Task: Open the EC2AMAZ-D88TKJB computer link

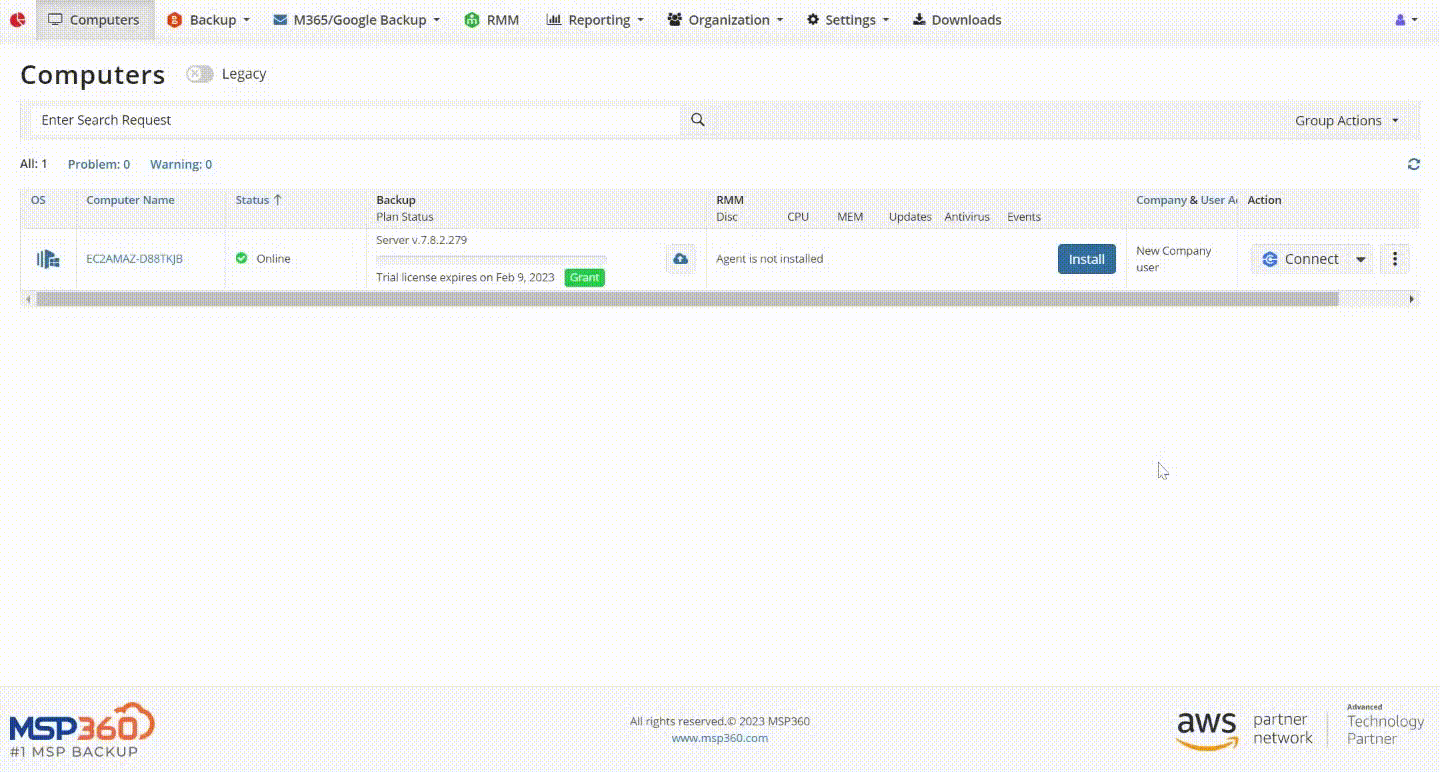Action: [134, 259]
